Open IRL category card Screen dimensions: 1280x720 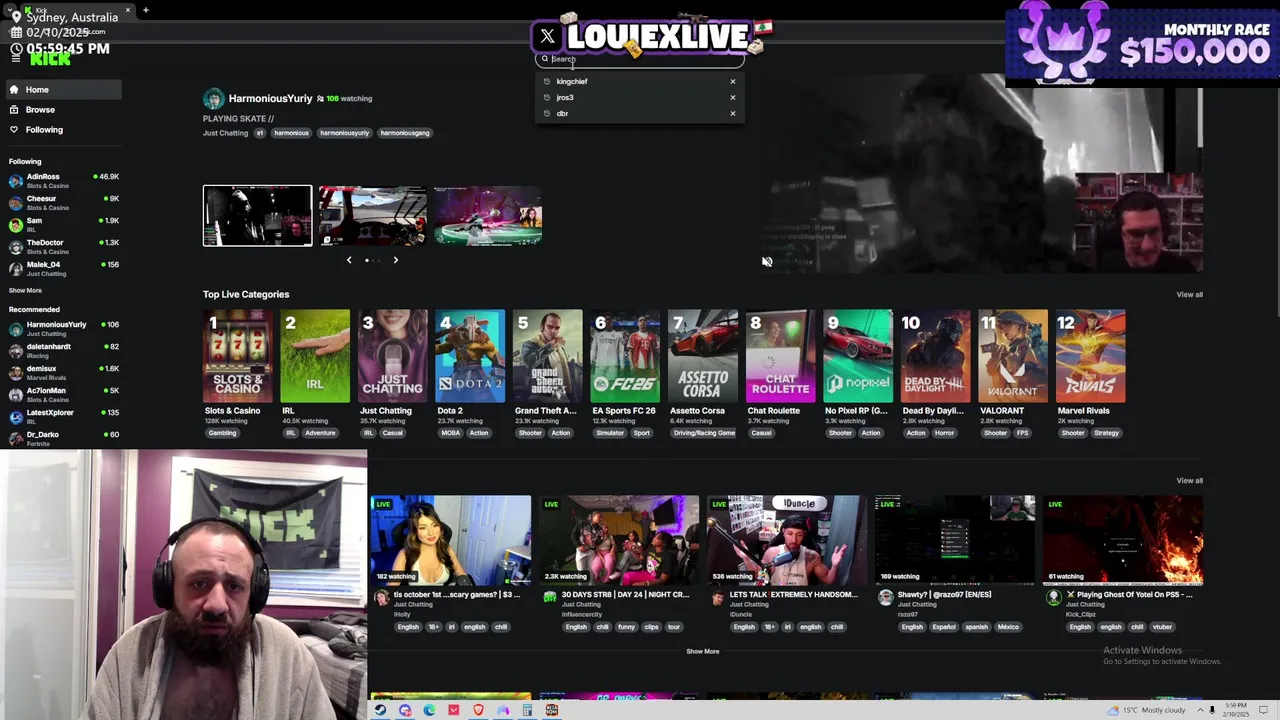pos(315,356)
